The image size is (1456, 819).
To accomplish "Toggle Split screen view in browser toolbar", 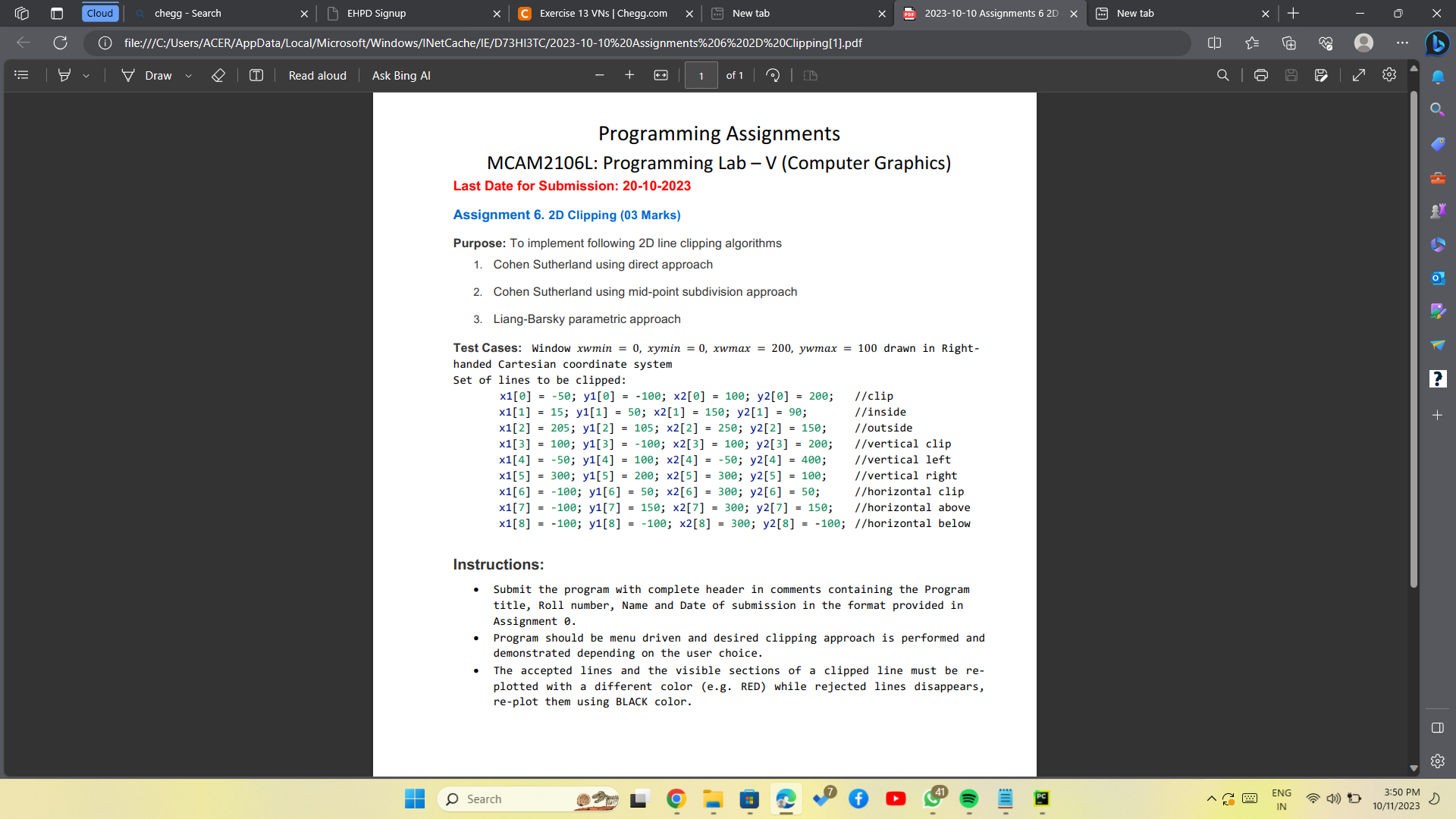I will pos(1214,43).
